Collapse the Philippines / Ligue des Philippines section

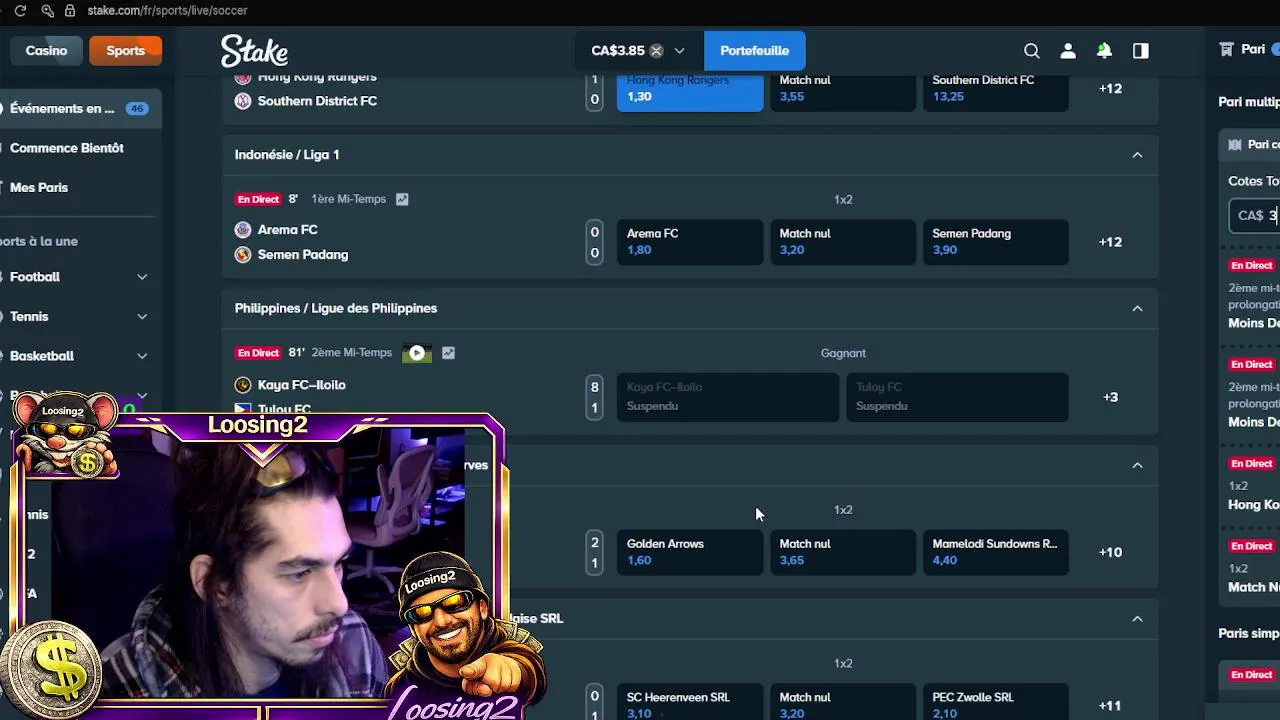coord(1137,308)
